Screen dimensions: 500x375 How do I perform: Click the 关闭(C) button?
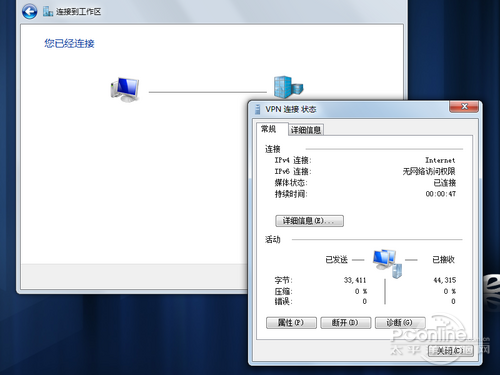click(x=451, y=351)
